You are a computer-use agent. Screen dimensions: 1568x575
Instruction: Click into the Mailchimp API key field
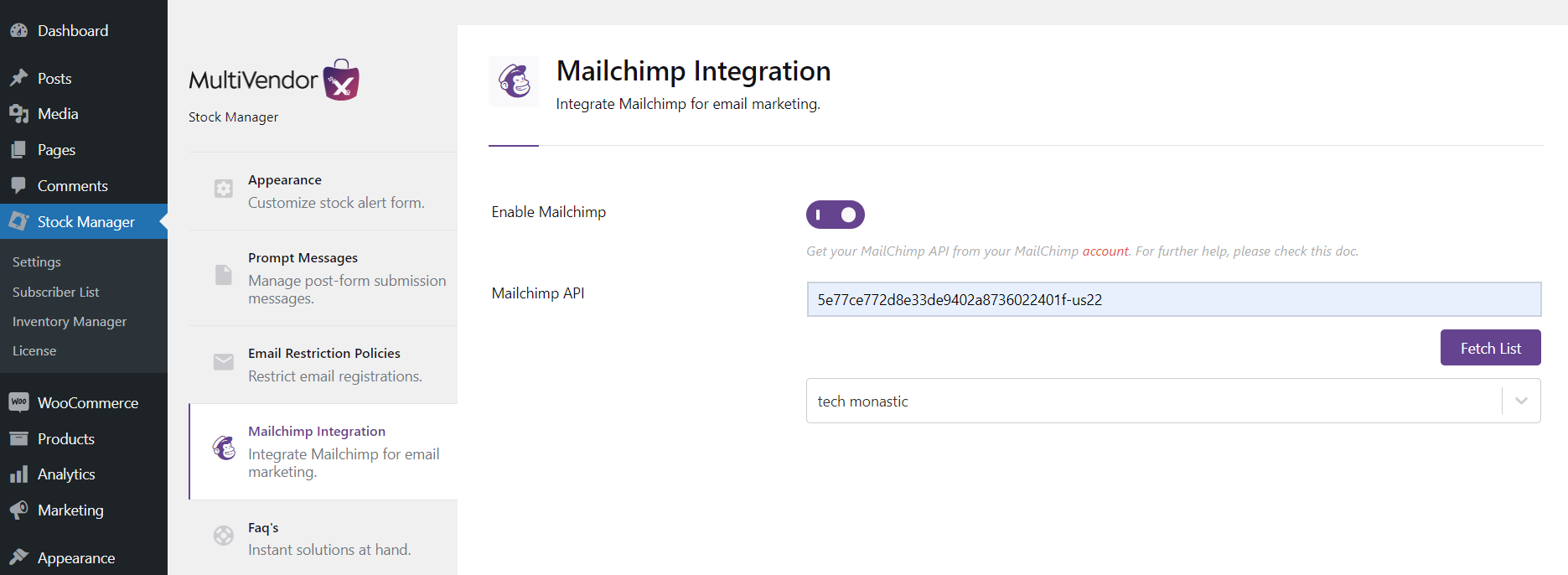click(x=1173, y=299)
